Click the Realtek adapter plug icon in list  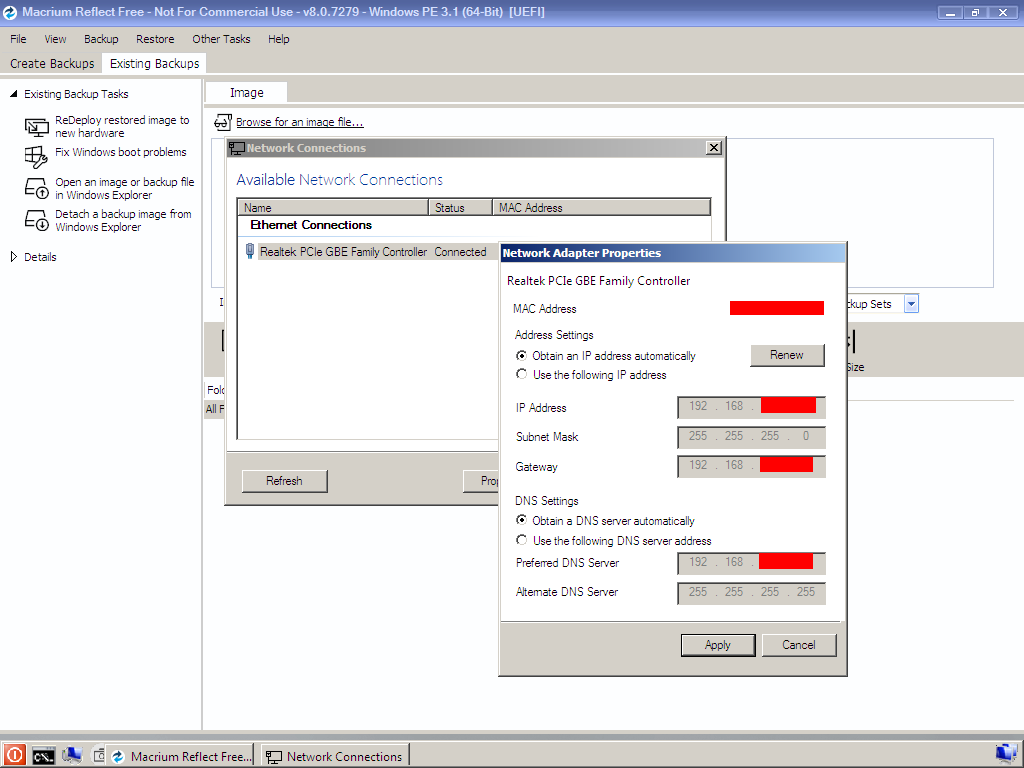(x=249, y=251)
